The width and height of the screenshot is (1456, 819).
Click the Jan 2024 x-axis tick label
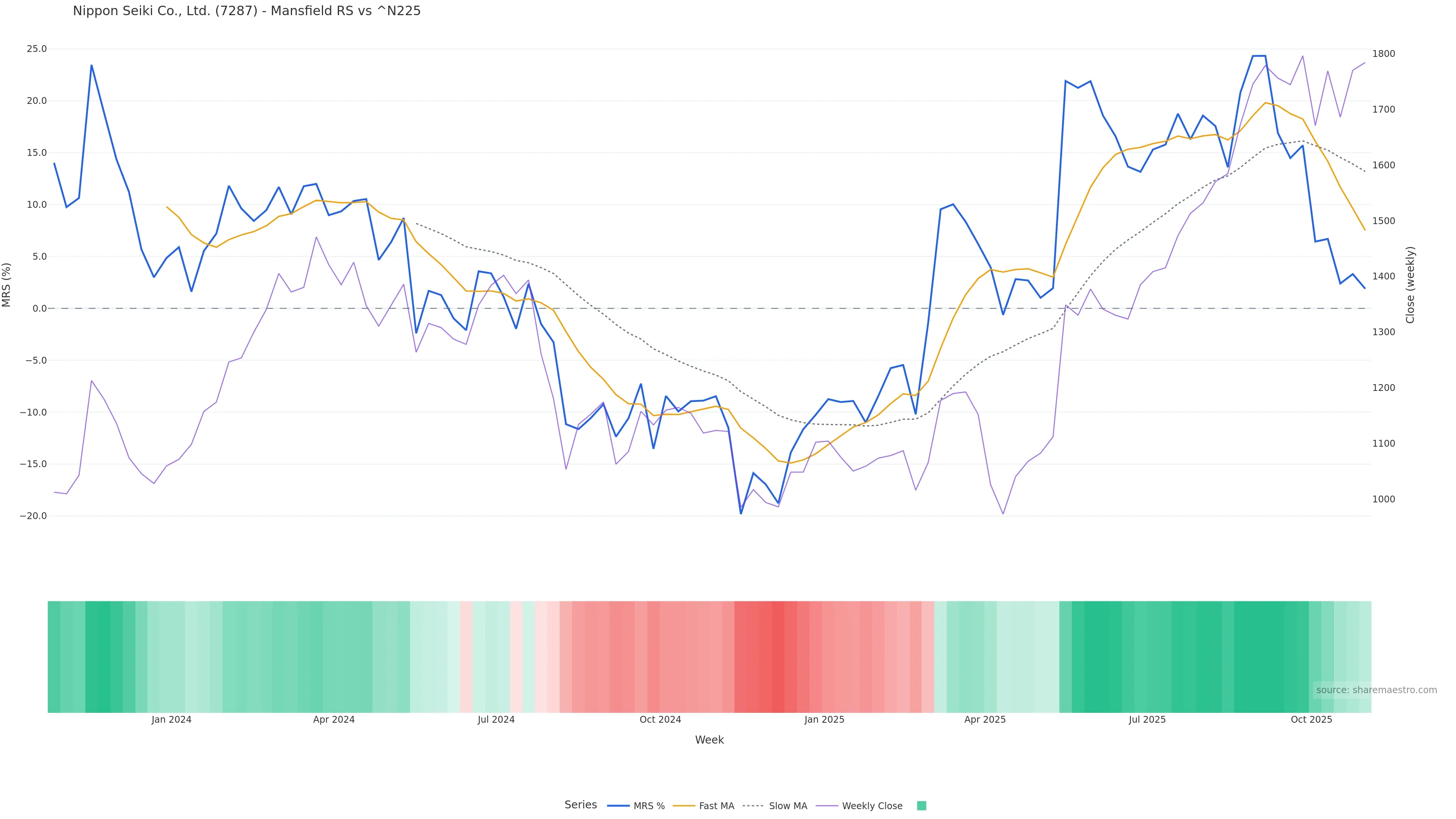click(x=171, y=720)
